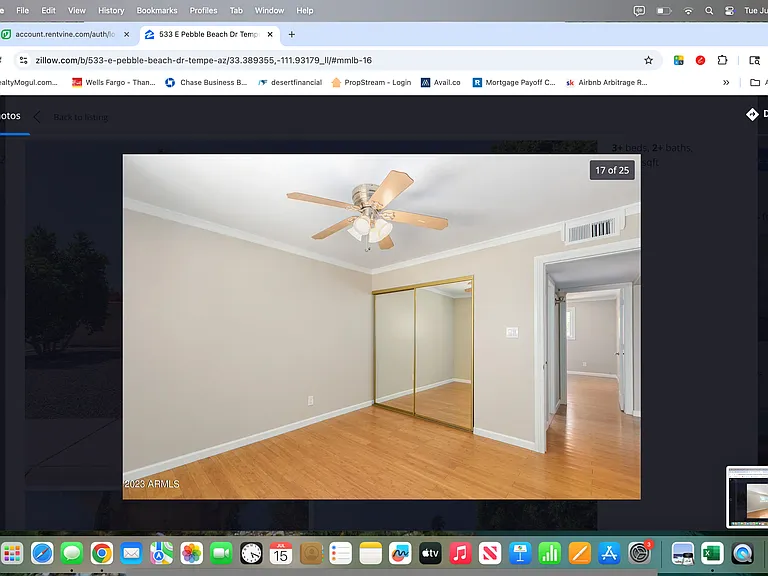This screenshot has height=576, width=768.
Task: Open Control Center in menu bar
Action: point(729,10)
